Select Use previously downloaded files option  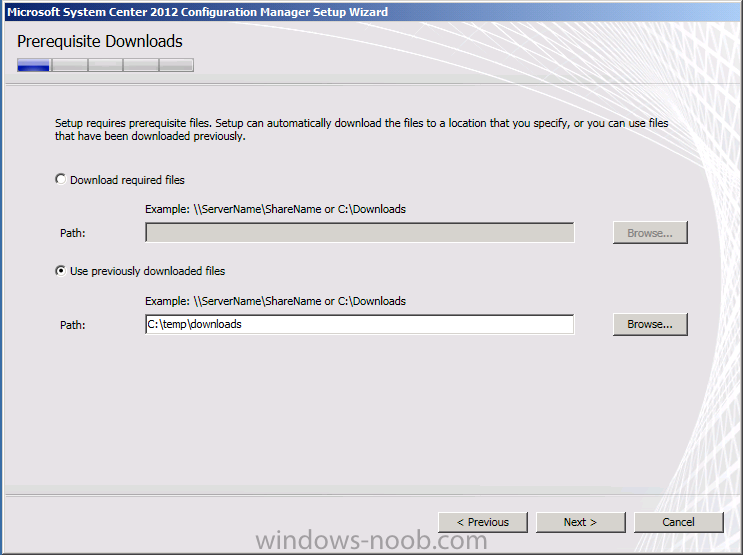pyautogui.click(x=60, y=271)
